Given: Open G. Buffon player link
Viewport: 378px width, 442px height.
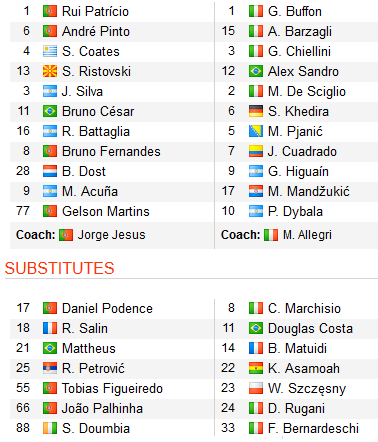Looking at the screenshot, I should click(295, 11).
